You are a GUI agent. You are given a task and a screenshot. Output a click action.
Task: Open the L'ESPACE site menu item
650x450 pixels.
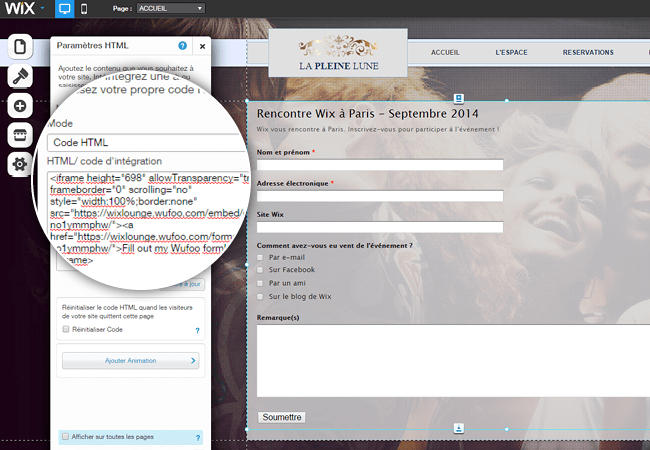(512, 53)
